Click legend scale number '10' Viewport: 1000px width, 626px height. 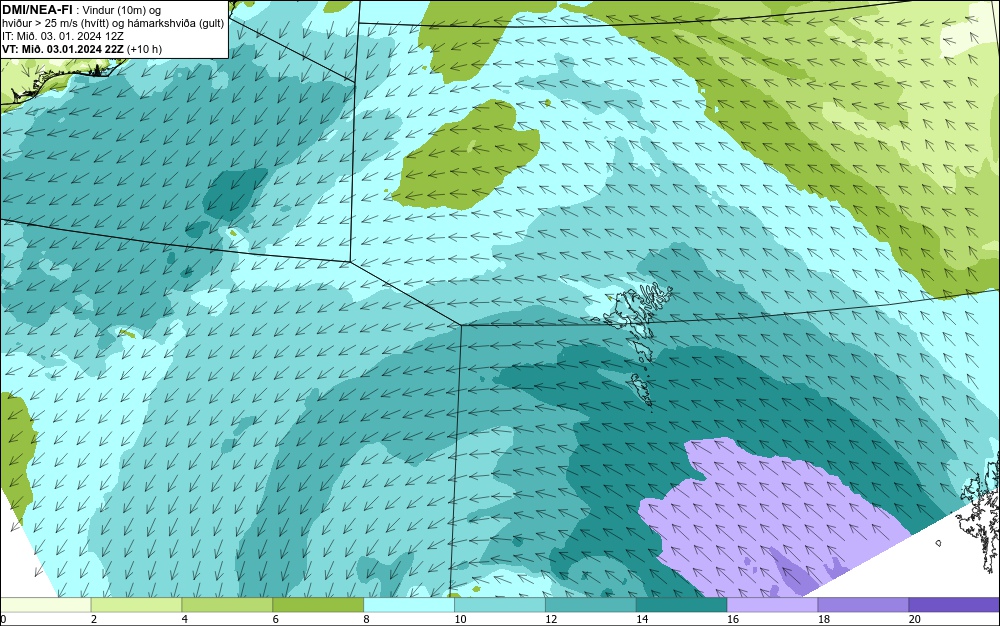[460, 619]
